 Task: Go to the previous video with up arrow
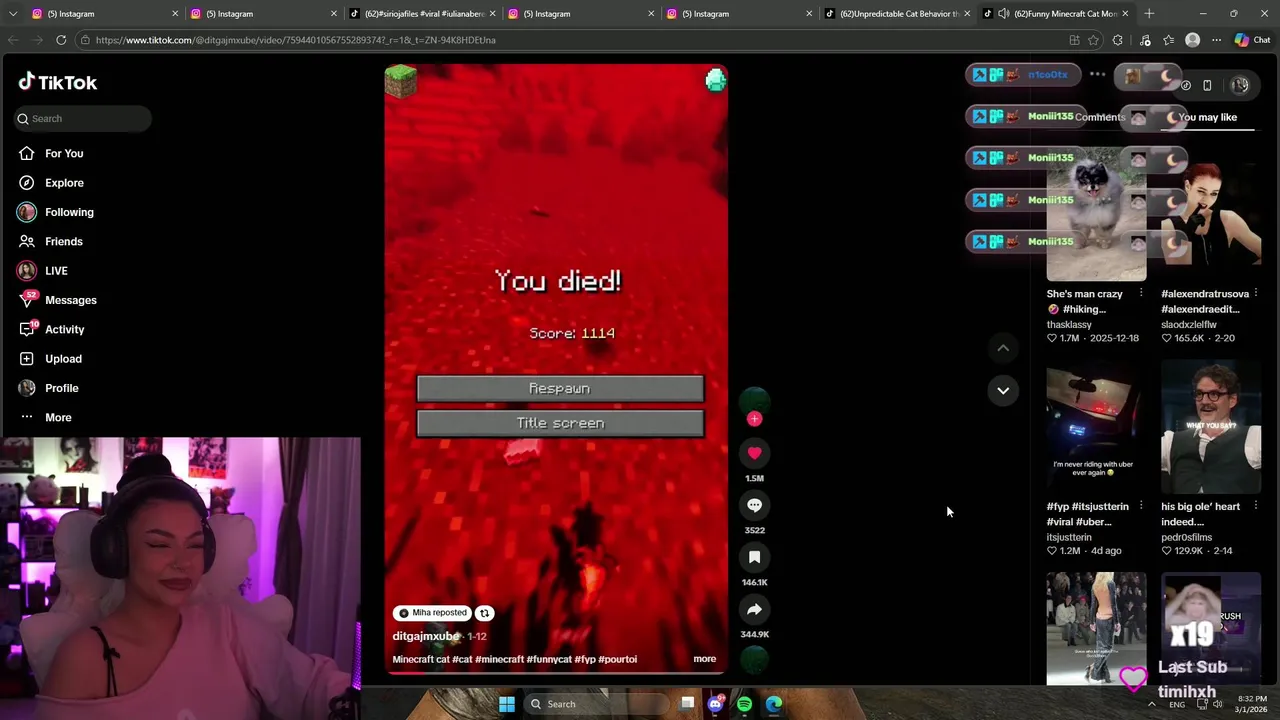1003,348
